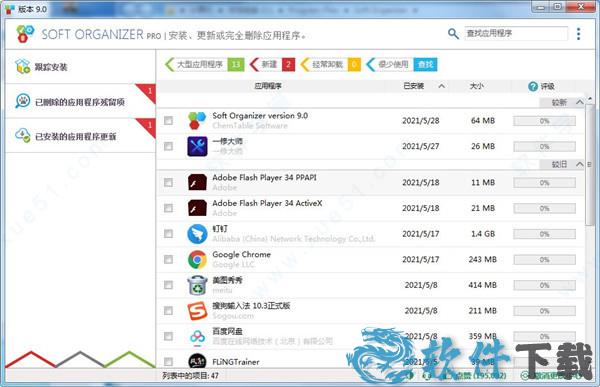Viewport: 600px width, 387px height.
Task: Click the app icon in the title bar
Action: pos(10,9)
